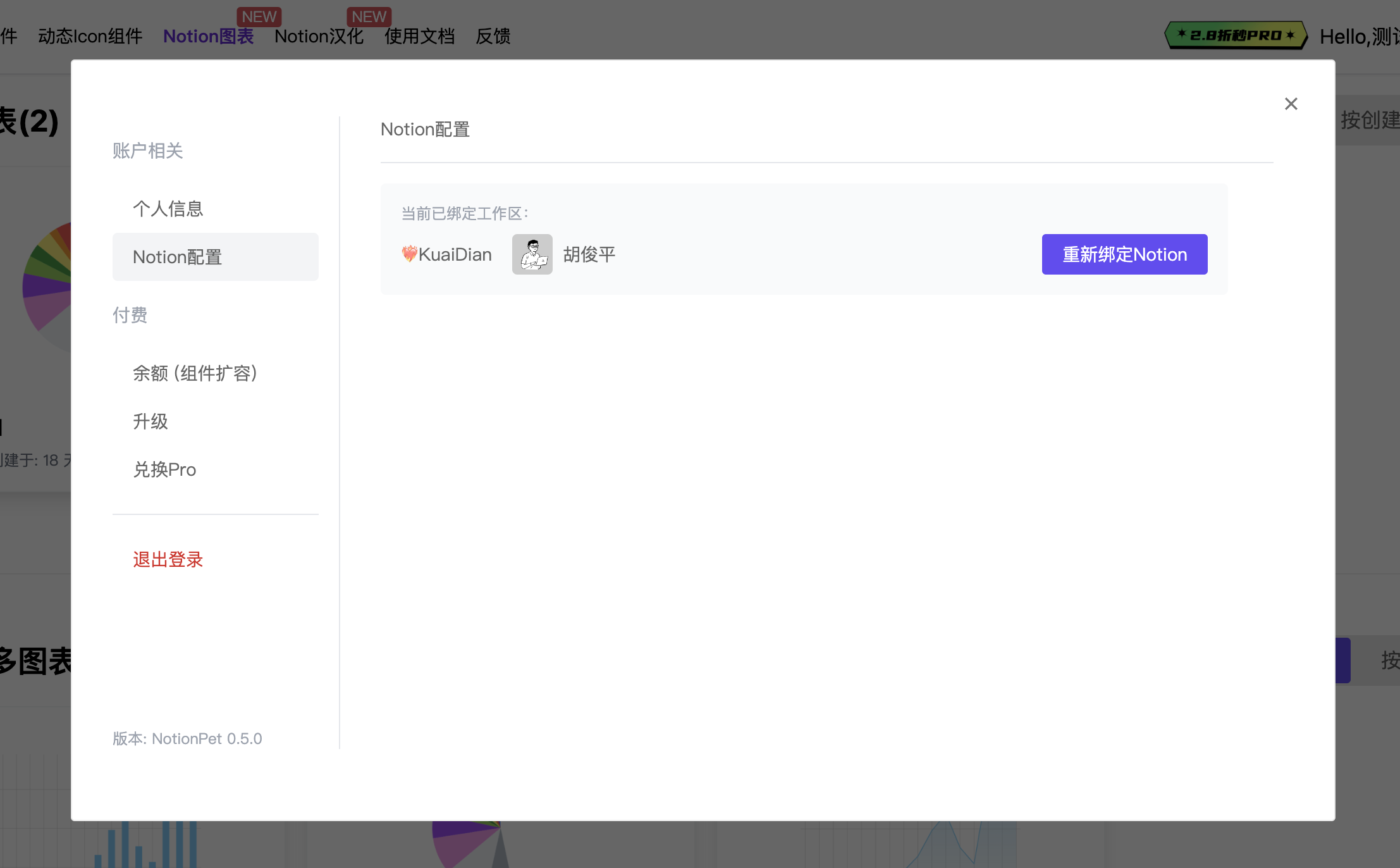Image resolution: width=1400 pixels, height=868 pixels.
Task: Go to the 升级 page
Action: click(x=215, y=421)
